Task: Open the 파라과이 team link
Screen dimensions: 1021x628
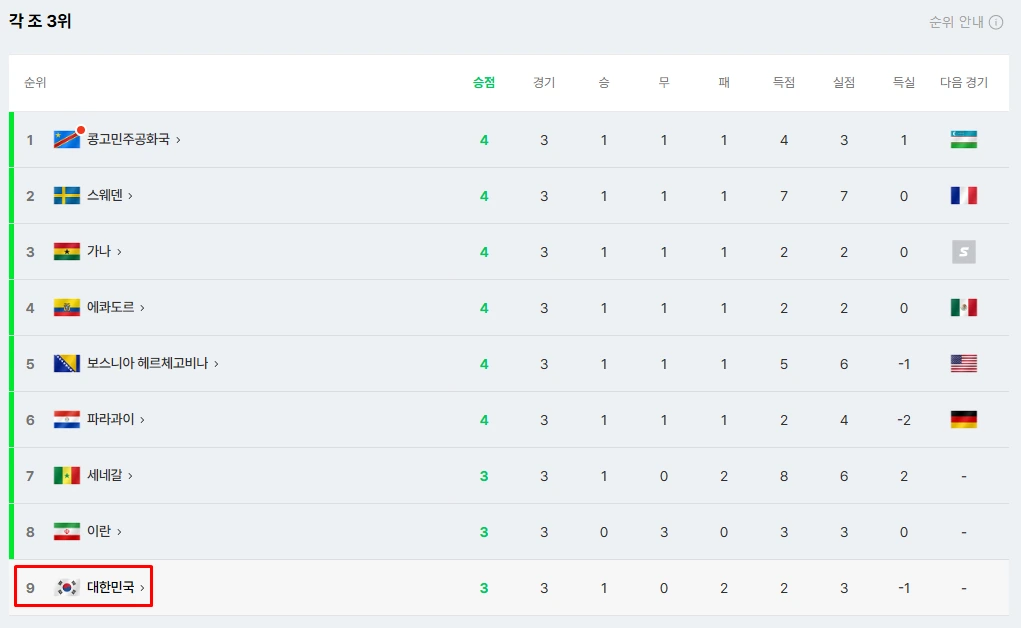Action: pyautogui.click(x=111, y=420)
